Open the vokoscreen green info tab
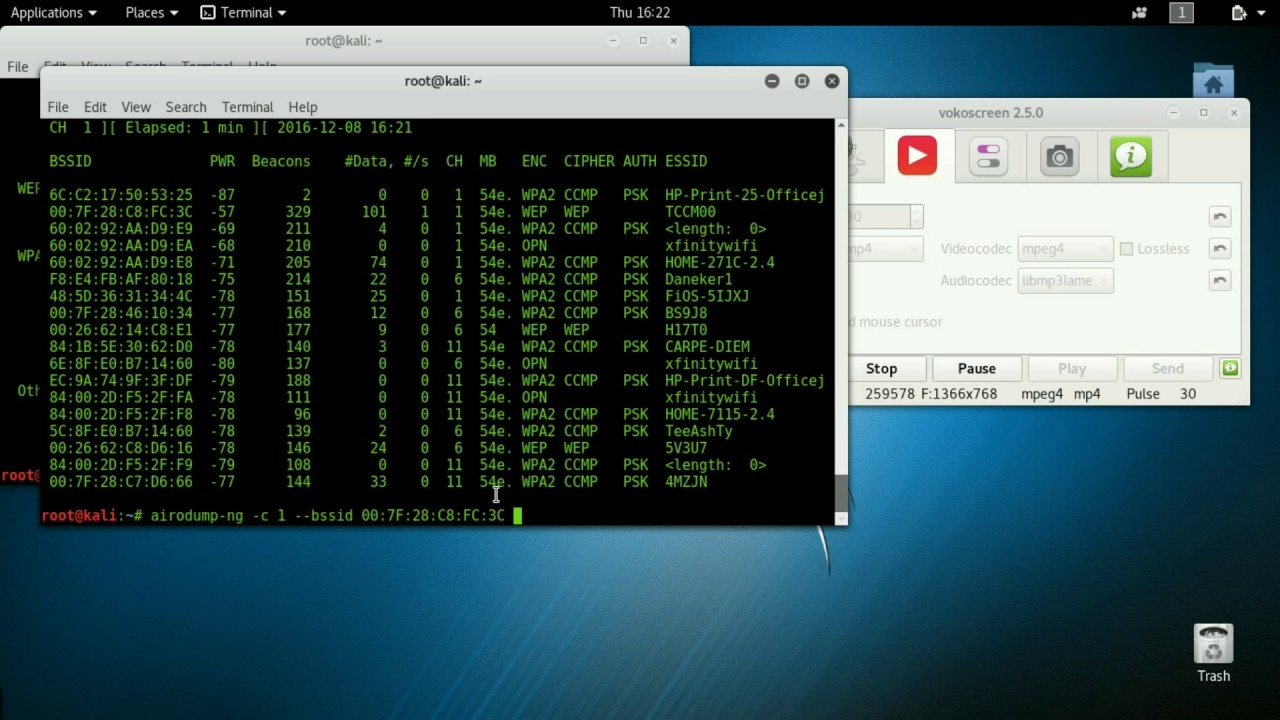 tap(1131, 156)
